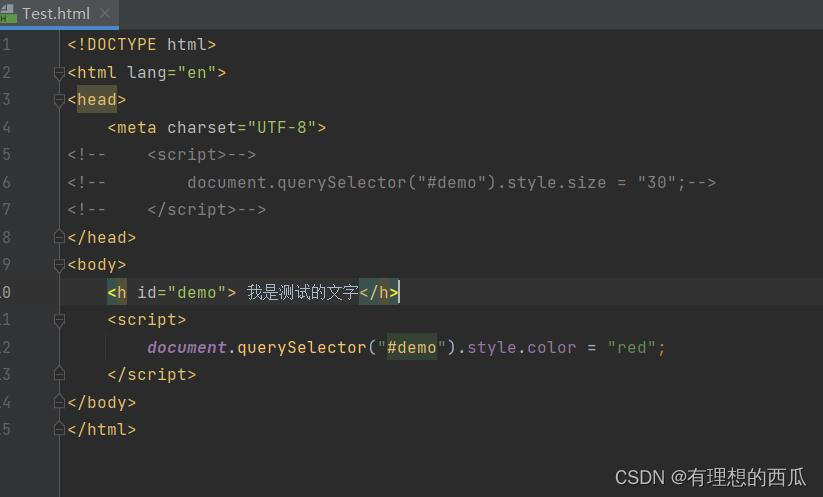
Task: Click the commented </script>--> line
Action: [167, 210]
